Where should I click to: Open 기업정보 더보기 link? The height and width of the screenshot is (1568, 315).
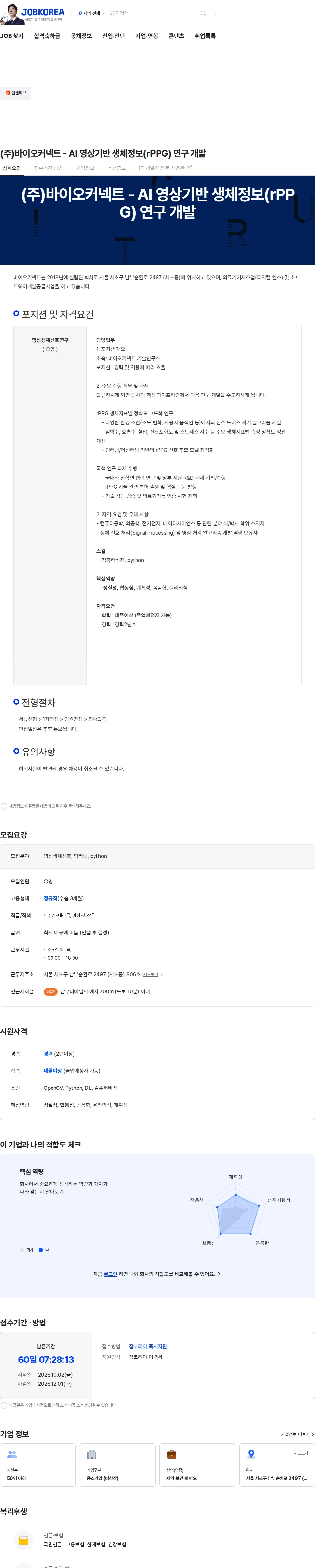click(x=297, y=1434)
